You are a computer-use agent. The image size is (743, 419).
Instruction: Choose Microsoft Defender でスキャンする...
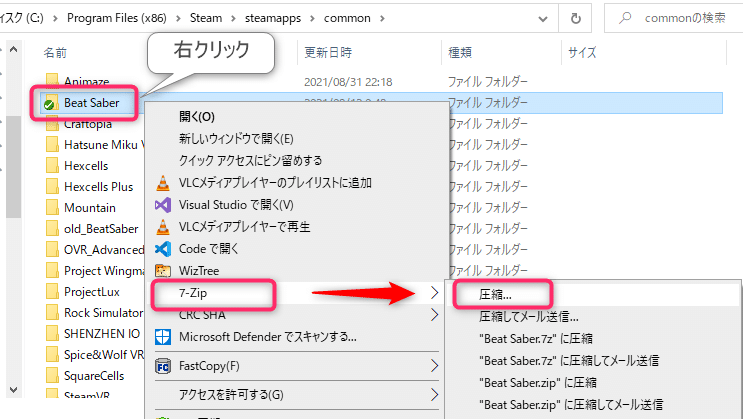(267, 337)
